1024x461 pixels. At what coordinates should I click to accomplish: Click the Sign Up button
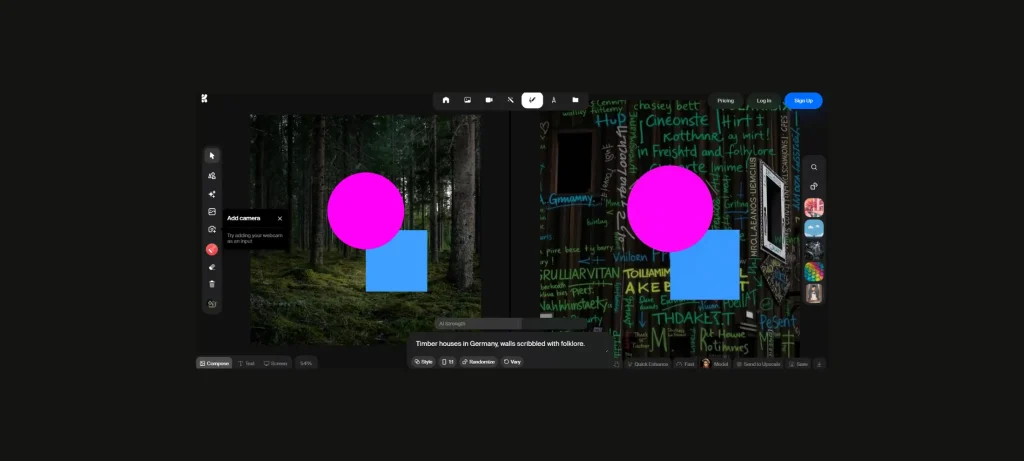803,100
